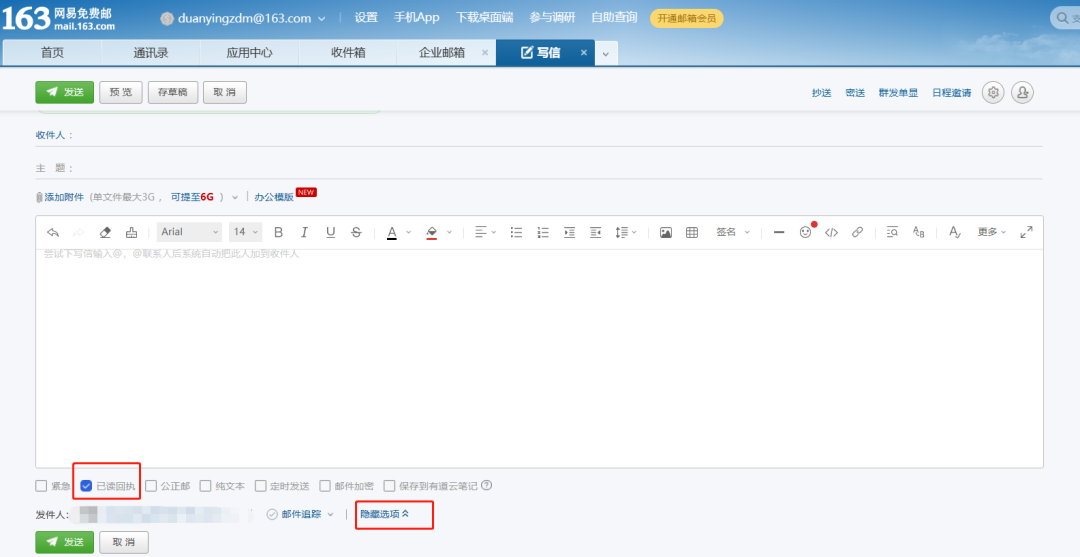Screen dimensions: 1080x557
Task: Pick the font color red A swatch
Action: pyautogui.click(x=392, y=232)
